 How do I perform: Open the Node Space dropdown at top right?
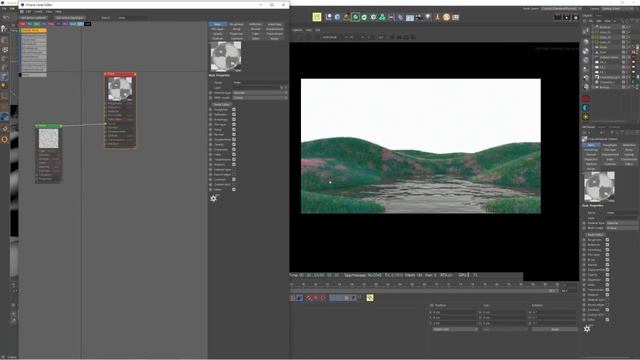pyautogui.click(x=561, y=9)
